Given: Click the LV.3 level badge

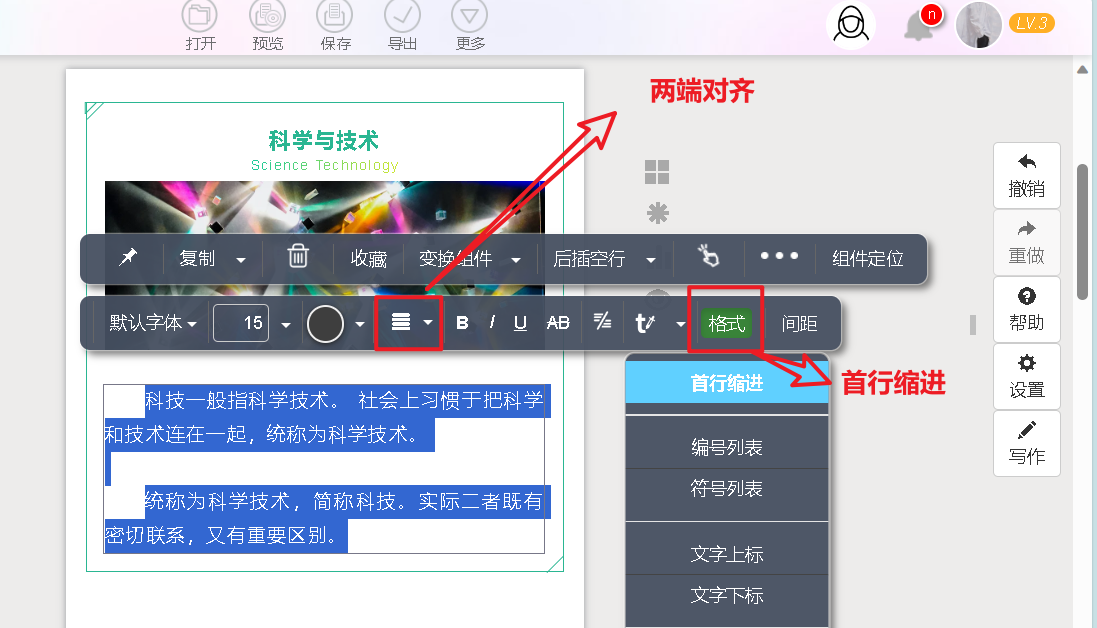Looking at the screenshot, I should coord(1031,23).
